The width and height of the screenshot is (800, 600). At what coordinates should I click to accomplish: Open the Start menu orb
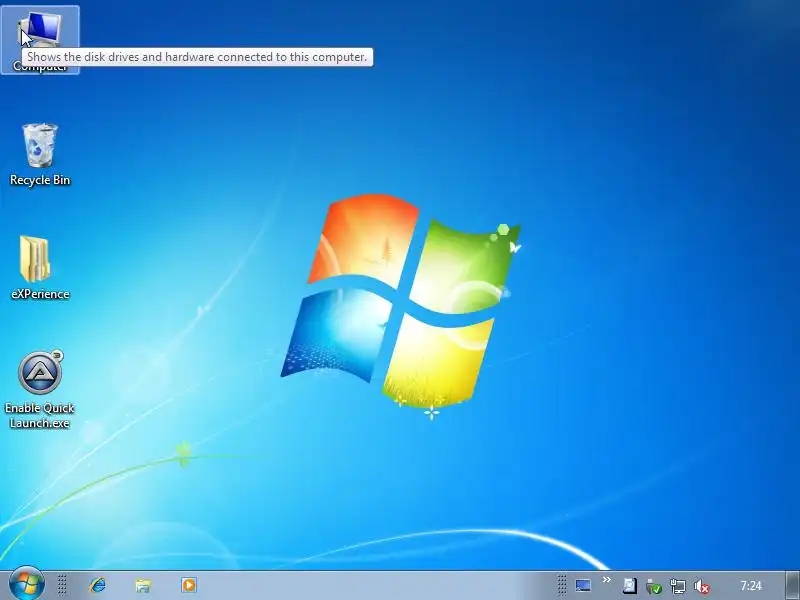point(26,584)
